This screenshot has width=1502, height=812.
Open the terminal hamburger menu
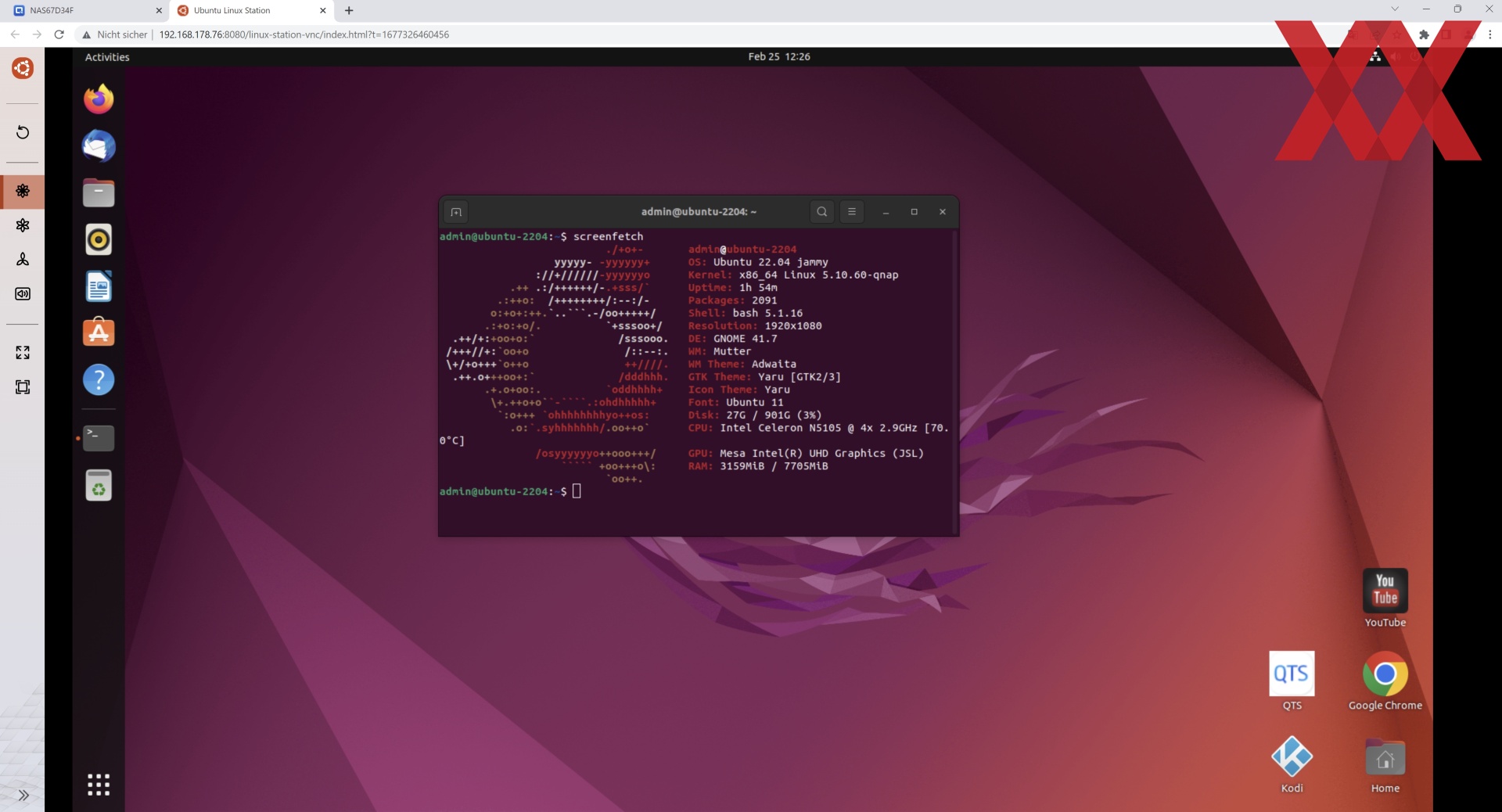[852, 212]
